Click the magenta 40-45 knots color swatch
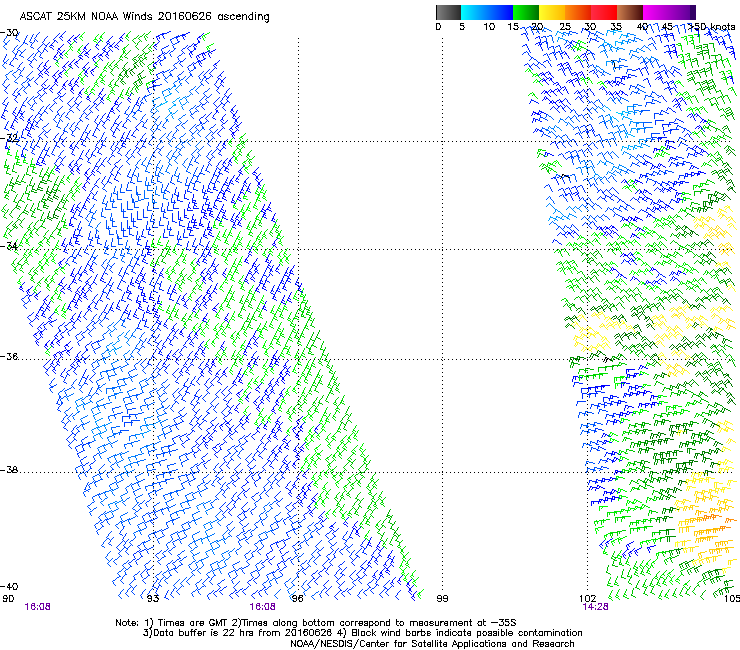This screenshot has height=650, width=740. coord(656,12)
